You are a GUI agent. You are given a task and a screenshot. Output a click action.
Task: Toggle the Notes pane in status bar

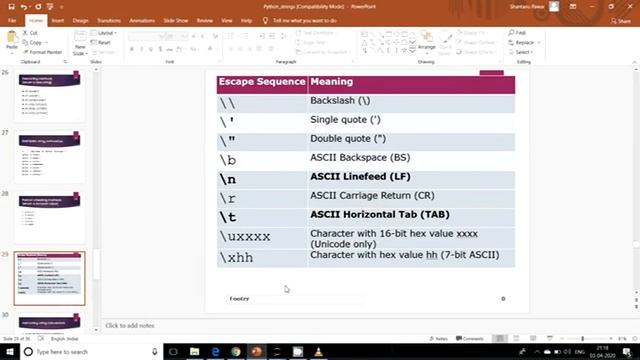[438, 338]
